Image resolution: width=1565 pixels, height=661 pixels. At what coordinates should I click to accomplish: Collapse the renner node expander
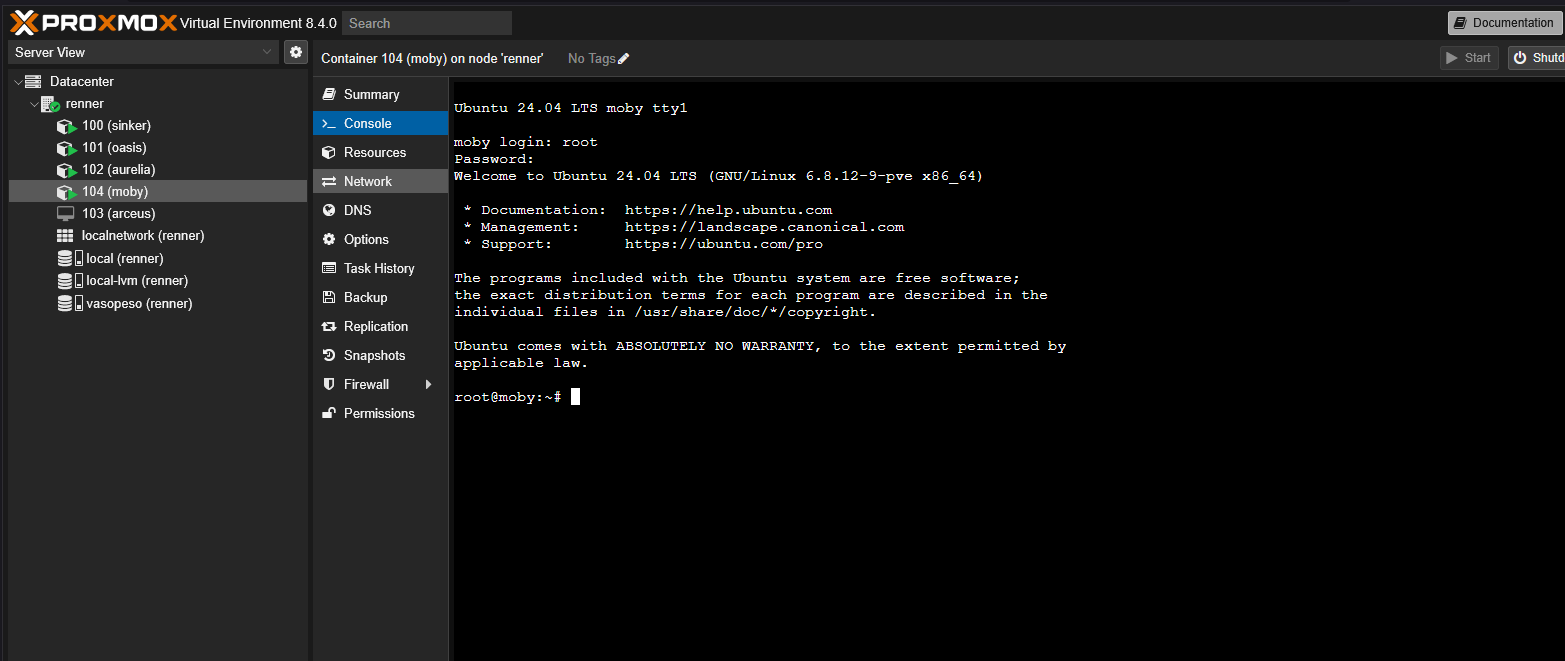(34, 103)
